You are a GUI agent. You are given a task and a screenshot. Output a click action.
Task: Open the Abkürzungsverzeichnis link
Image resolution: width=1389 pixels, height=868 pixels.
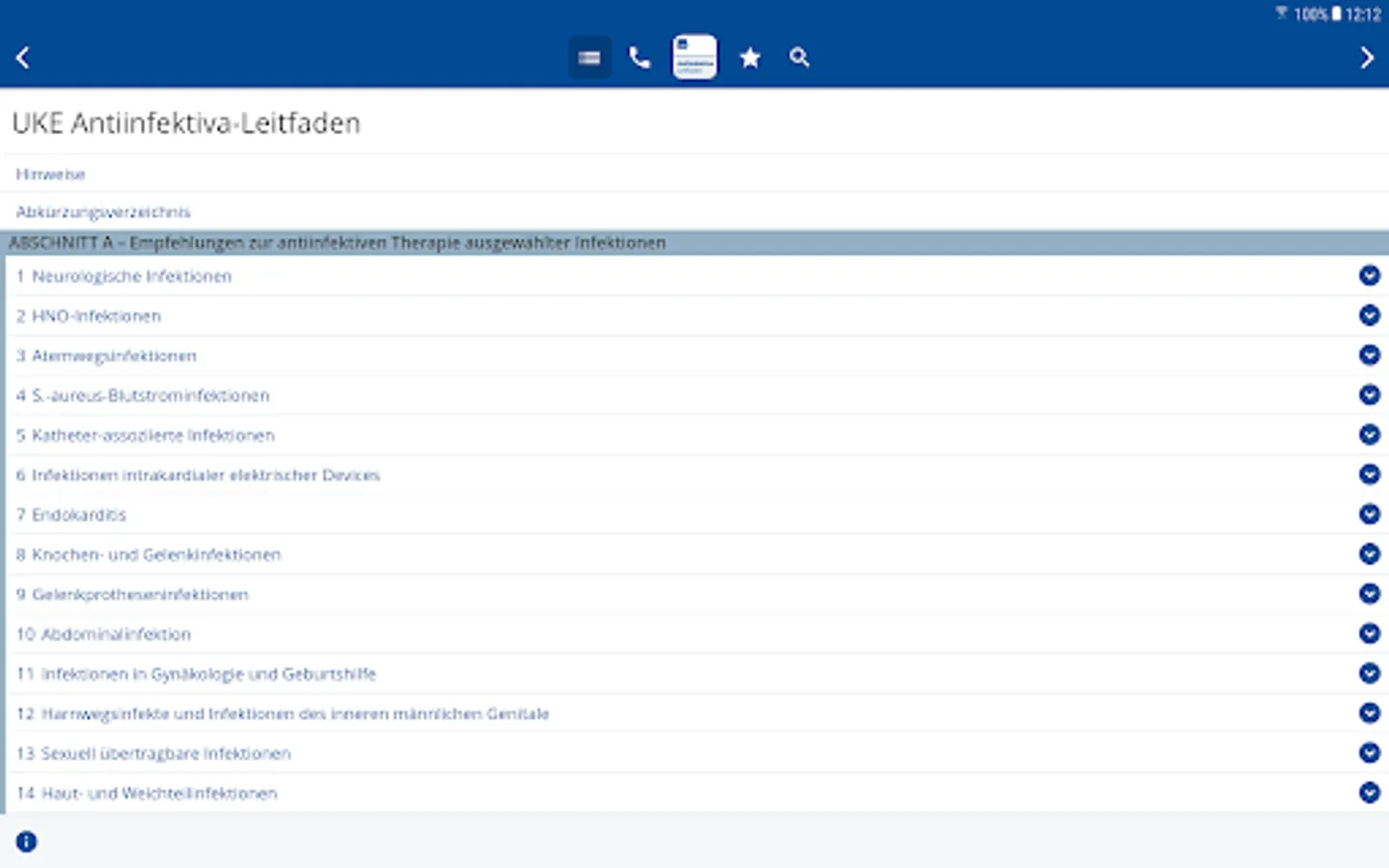103,212
